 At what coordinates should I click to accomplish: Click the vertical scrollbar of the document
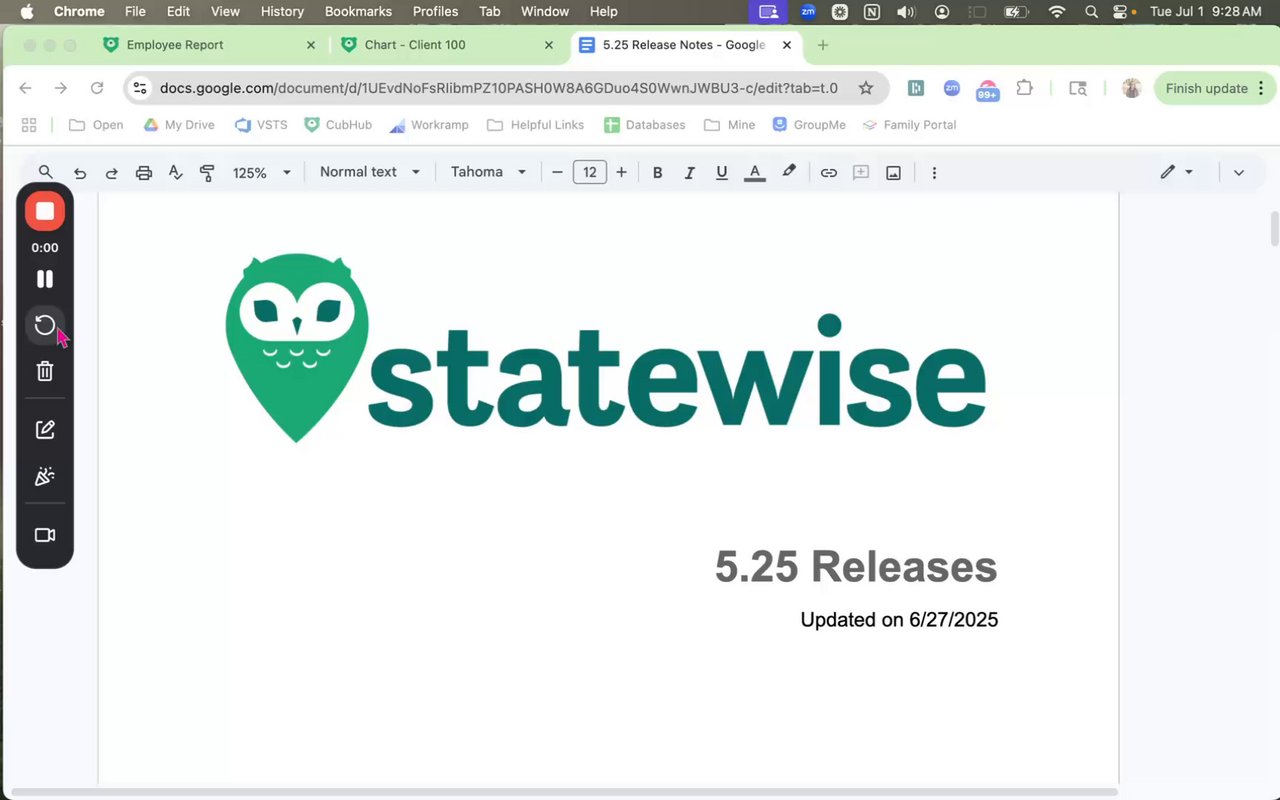(x=1274, y=229)
